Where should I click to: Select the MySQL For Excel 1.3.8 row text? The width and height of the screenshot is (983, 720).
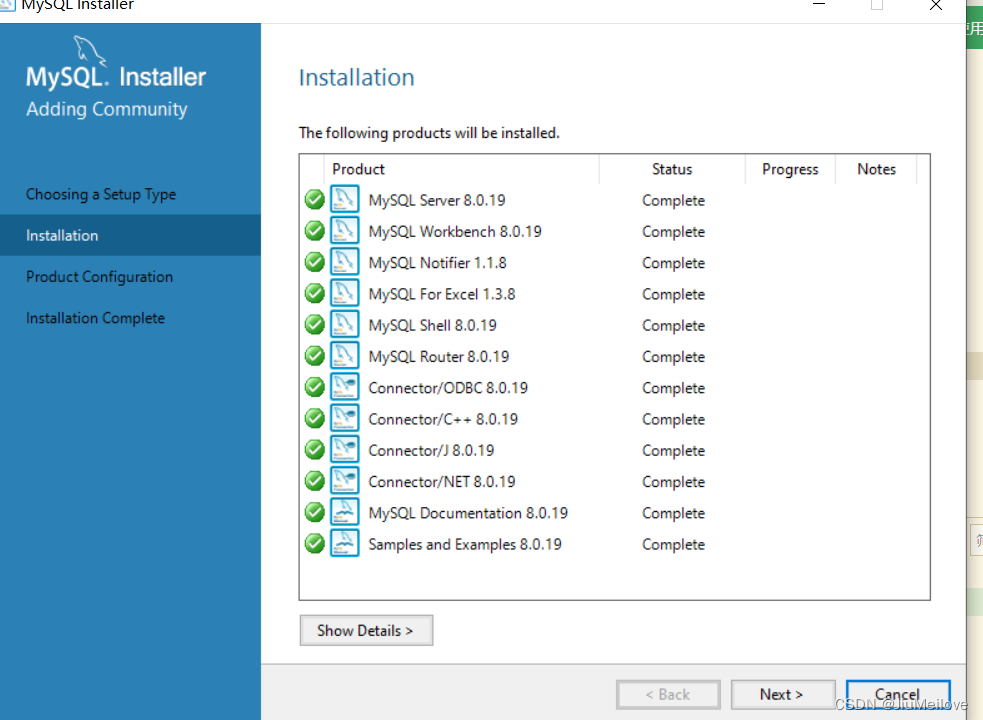pyautogui.click(x=442, y=294)
